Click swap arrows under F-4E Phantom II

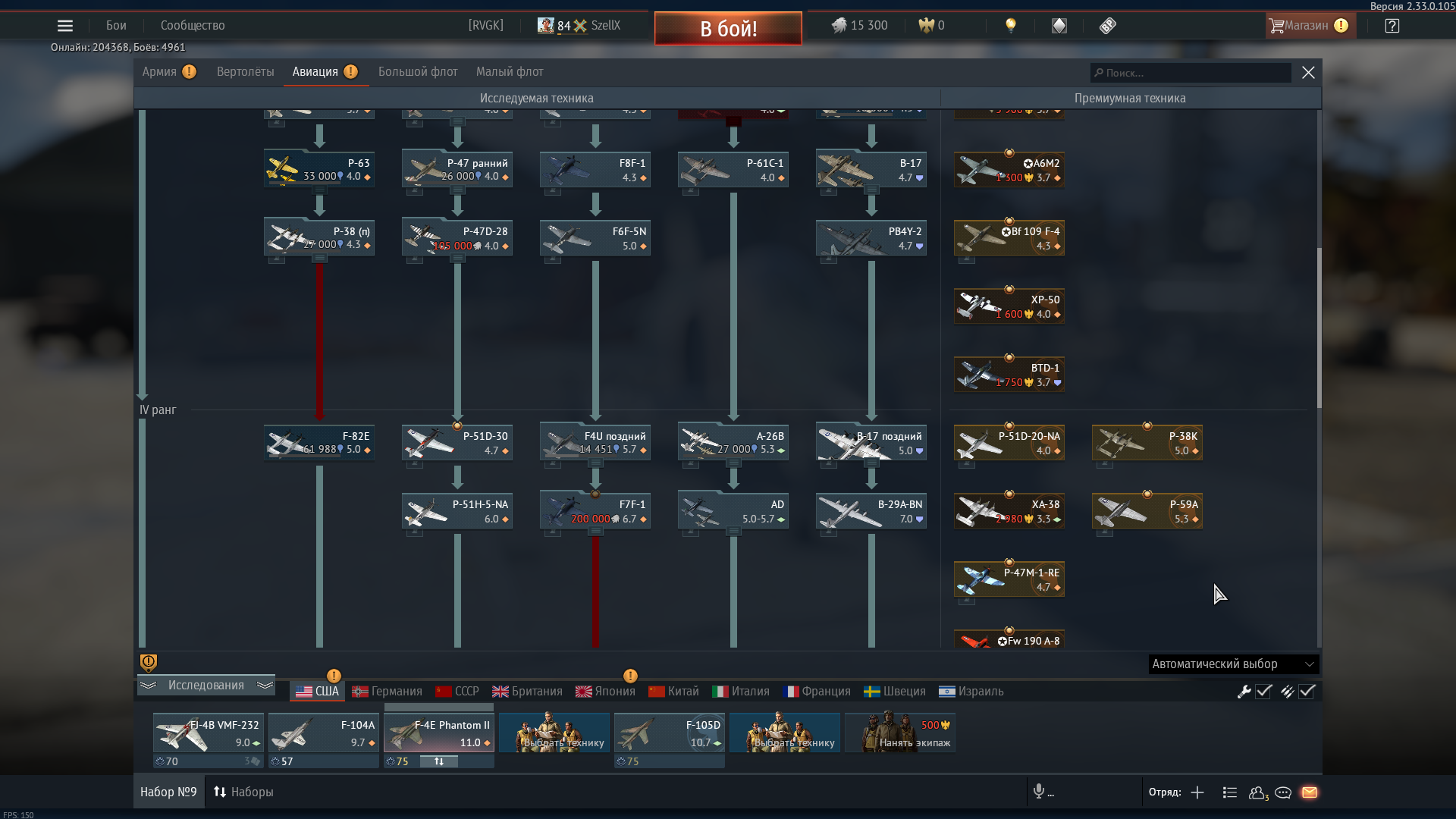pos(439,761)
